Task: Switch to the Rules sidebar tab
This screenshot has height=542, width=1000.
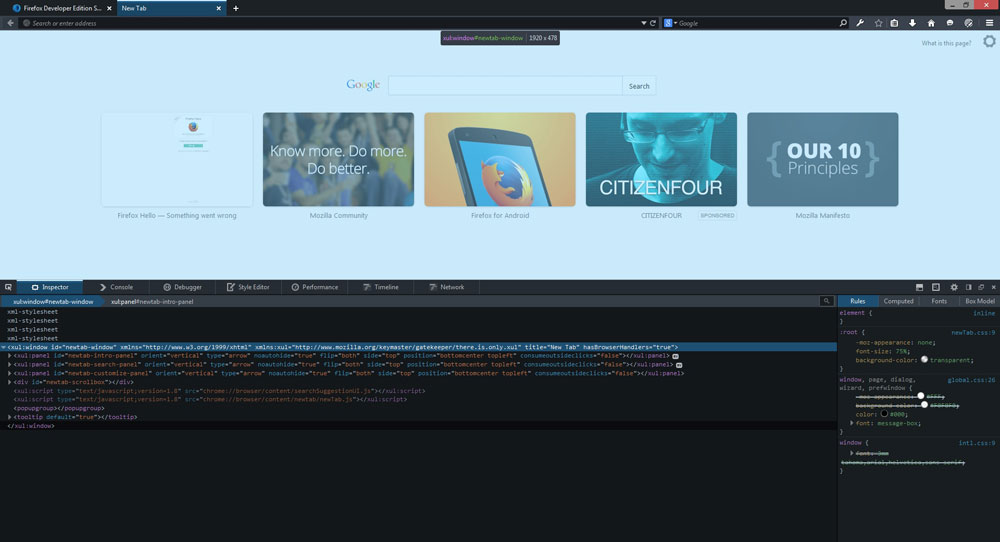Action: tap(858, 301)
